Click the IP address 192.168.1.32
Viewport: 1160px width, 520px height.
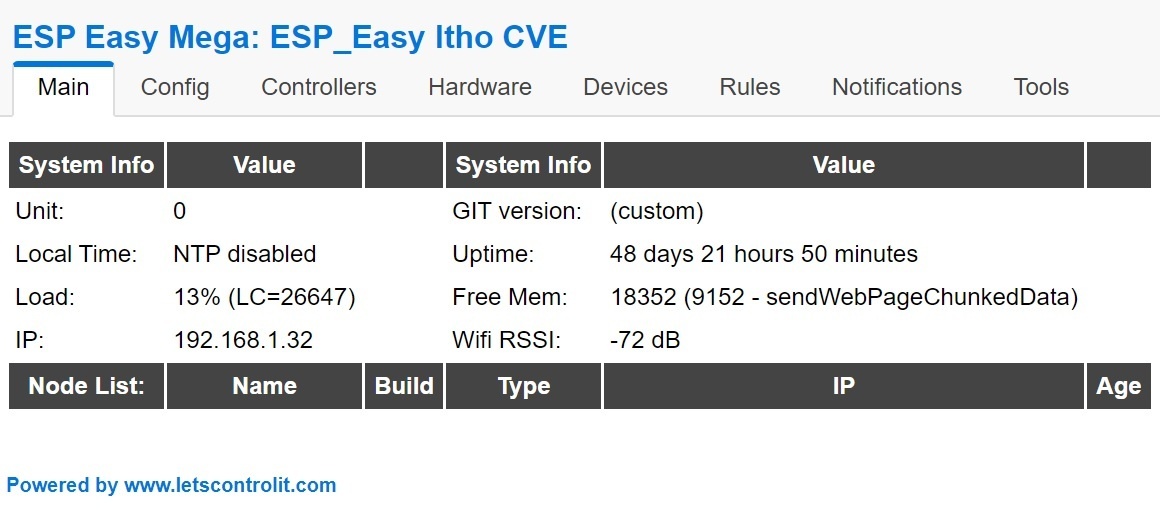pos(243,340)
